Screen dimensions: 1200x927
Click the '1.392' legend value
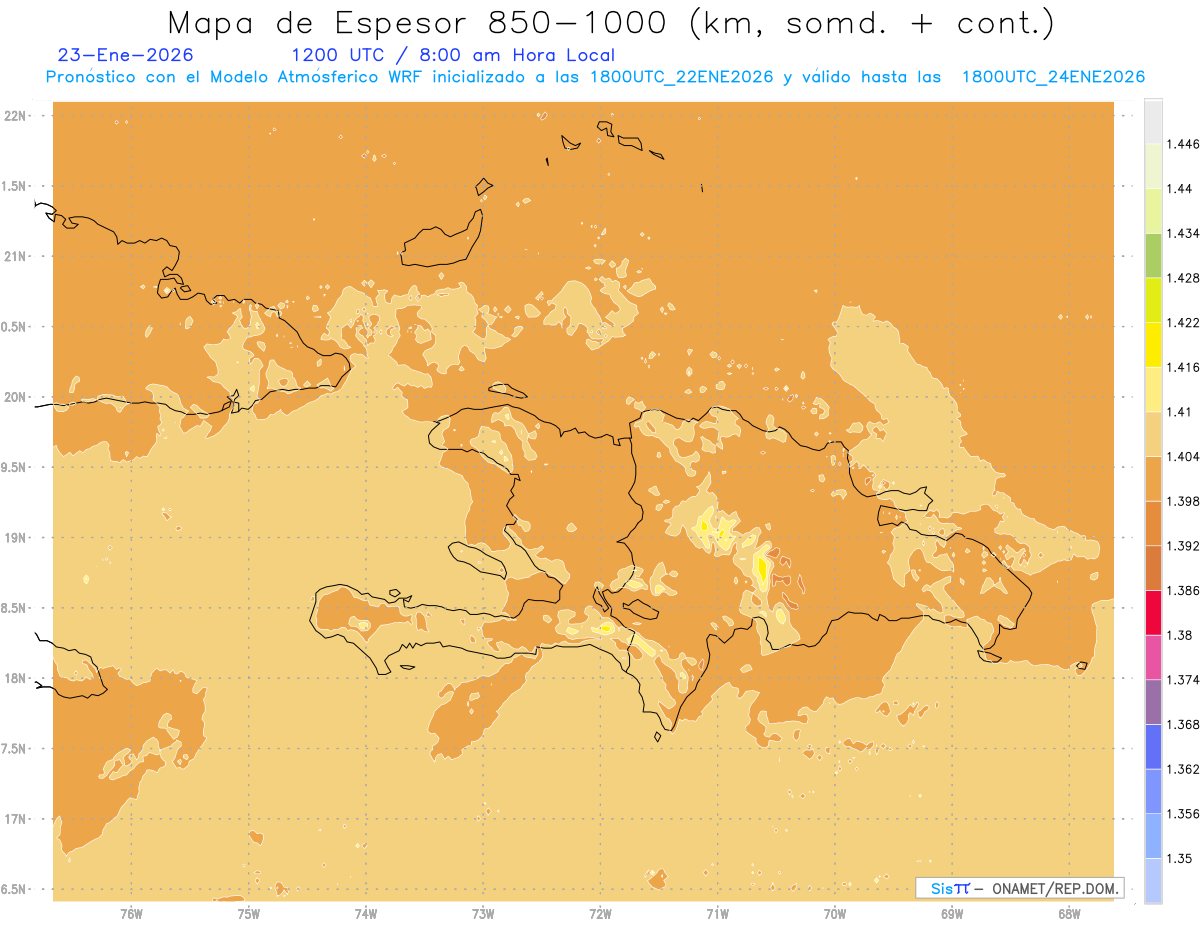(x=1183, y=546)
